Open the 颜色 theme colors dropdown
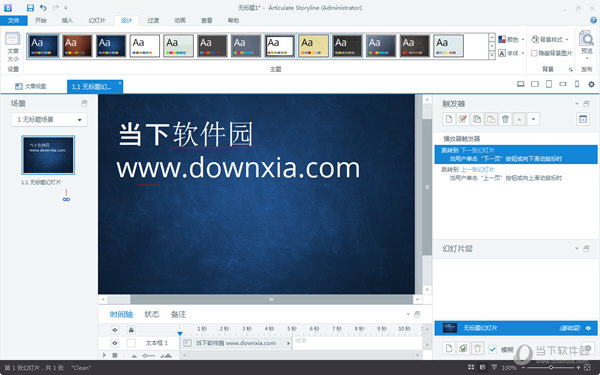The width and height of the screenshot is (600, 375). coord(512,39)
